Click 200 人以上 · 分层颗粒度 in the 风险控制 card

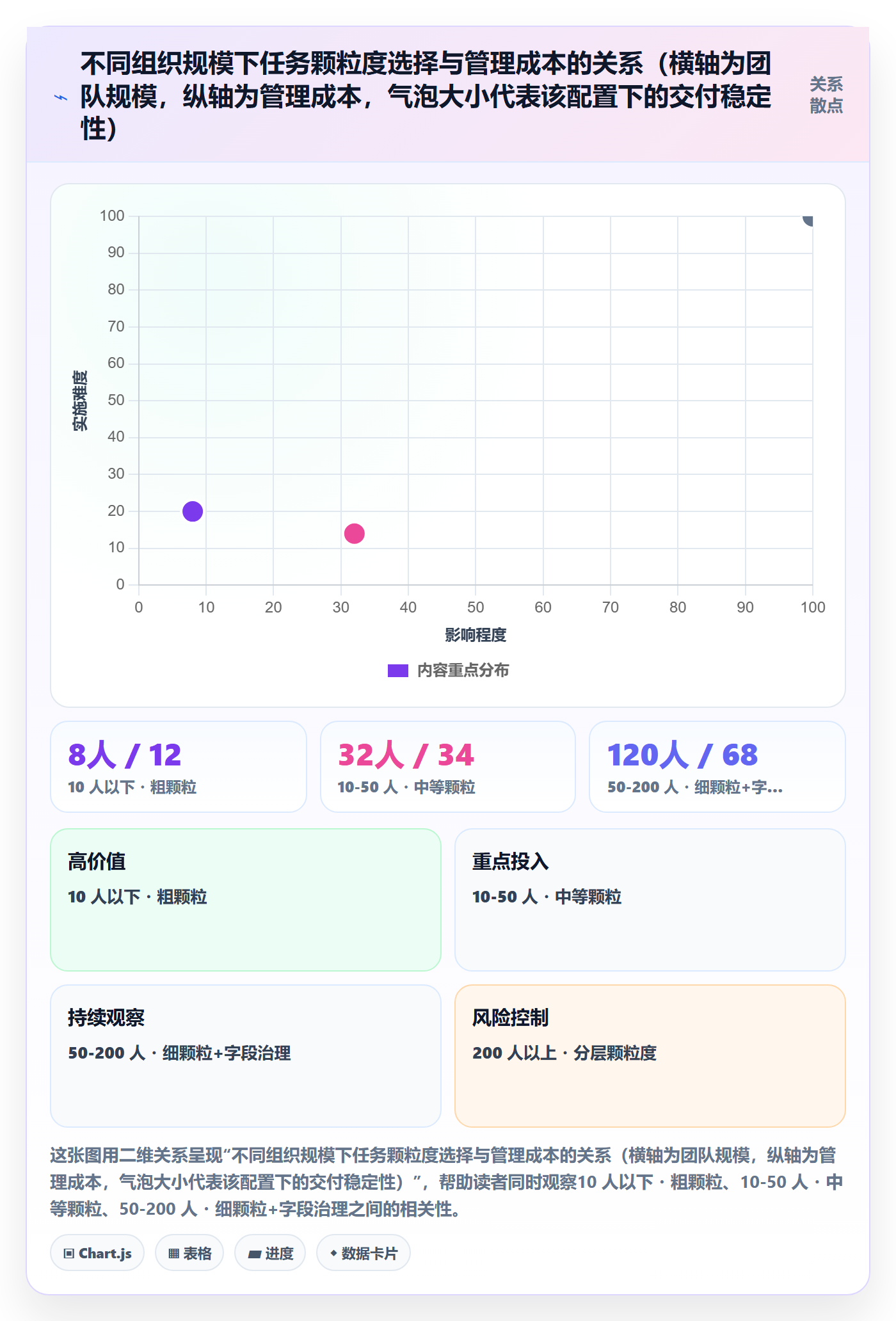(x=564, y=1053)
